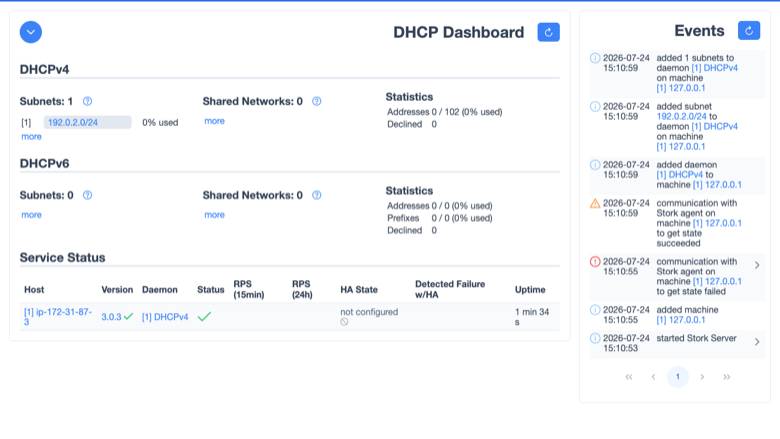This screenshot has width=780, height=439.
Task: Click 'more' under DHCPv4 Subnets
Action: click(x=31, y=137)
